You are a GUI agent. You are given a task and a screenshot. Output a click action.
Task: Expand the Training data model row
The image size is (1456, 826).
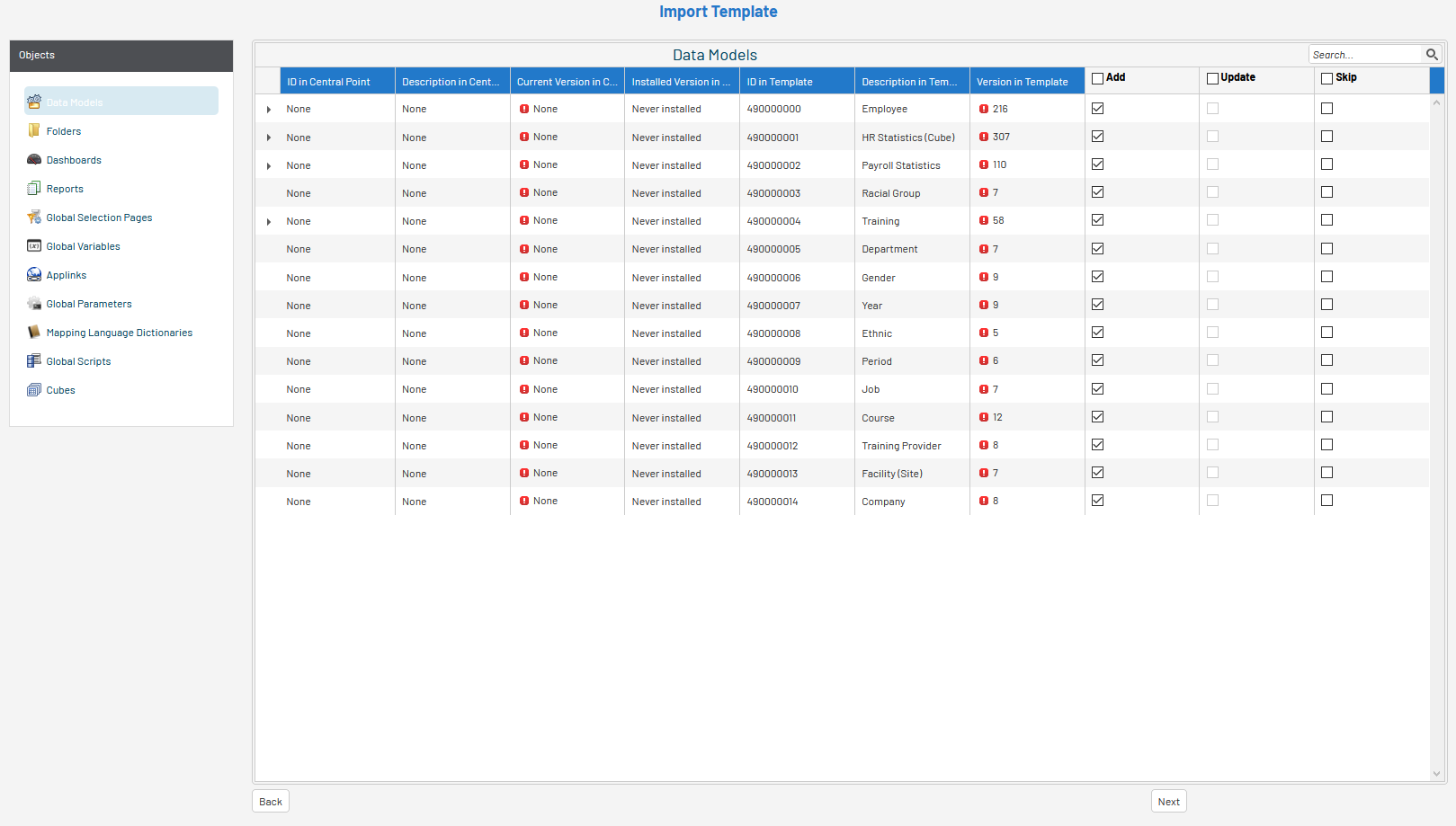click(x=269, y=222)
